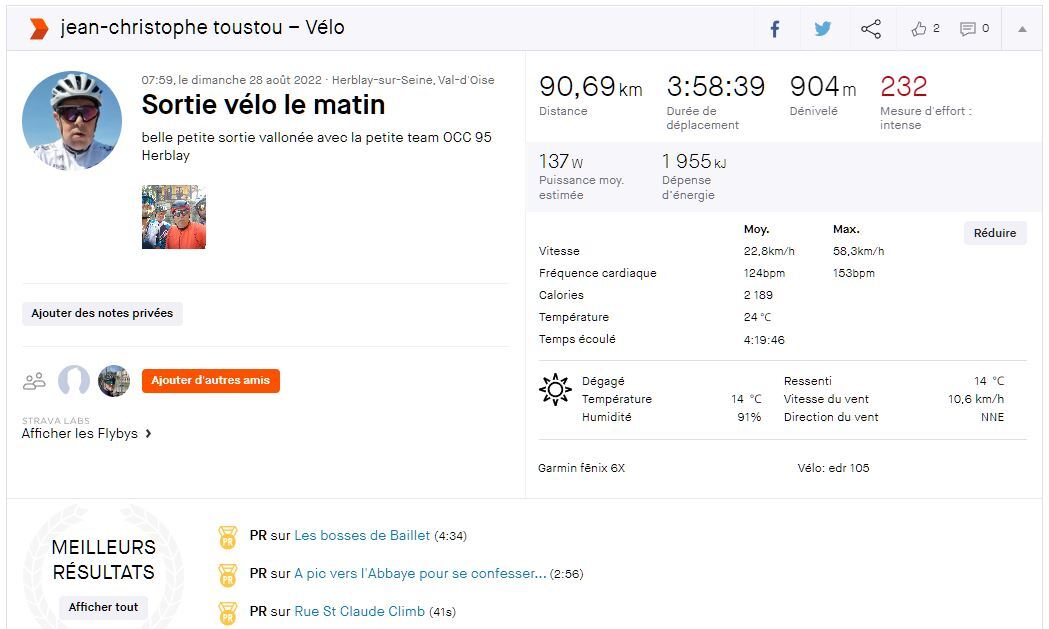Open A pic vers l'Abbaye segment link
Viewport: 1049px width, 629px height.
tap(420, 574)
